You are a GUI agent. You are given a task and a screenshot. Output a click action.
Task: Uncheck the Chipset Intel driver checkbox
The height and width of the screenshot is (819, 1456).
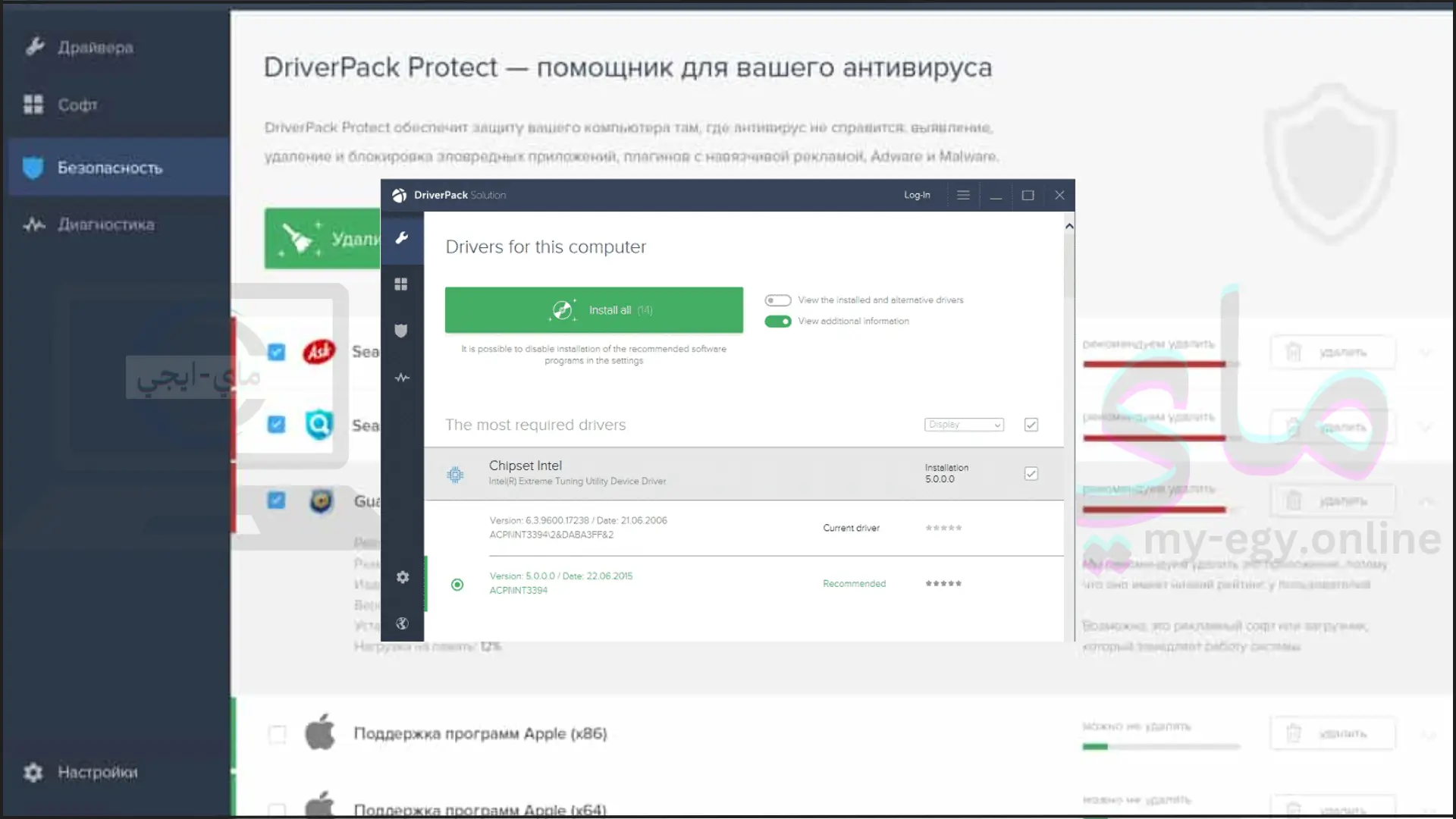pyautogui.click(x=1031, y=474)
